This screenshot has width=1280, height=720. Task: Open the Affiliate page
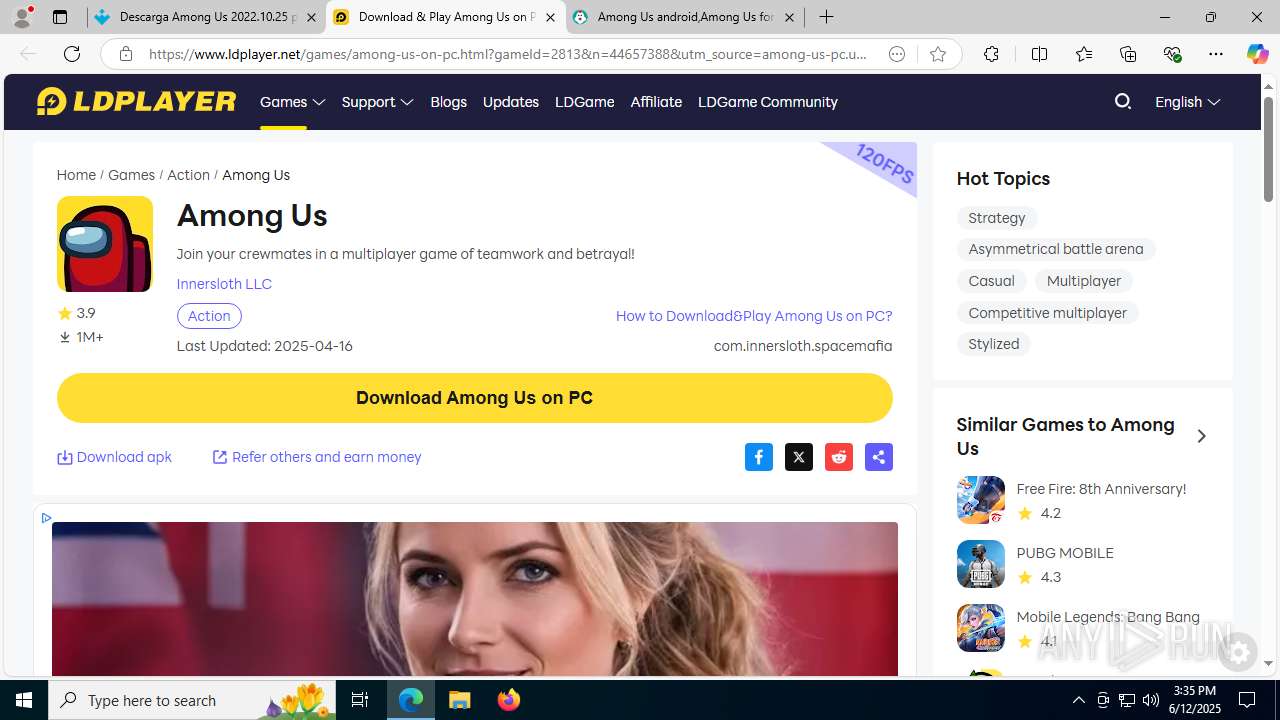(656, 102)
